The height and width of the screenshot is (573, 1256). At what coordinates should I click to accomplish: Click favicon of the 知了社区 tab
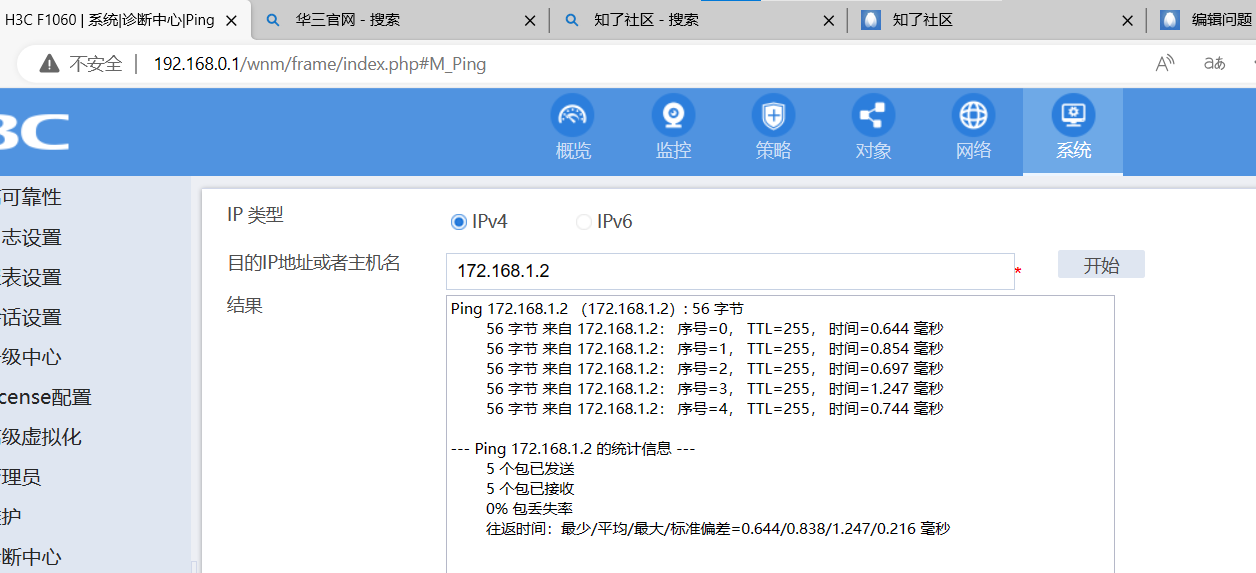click(870, 20)
